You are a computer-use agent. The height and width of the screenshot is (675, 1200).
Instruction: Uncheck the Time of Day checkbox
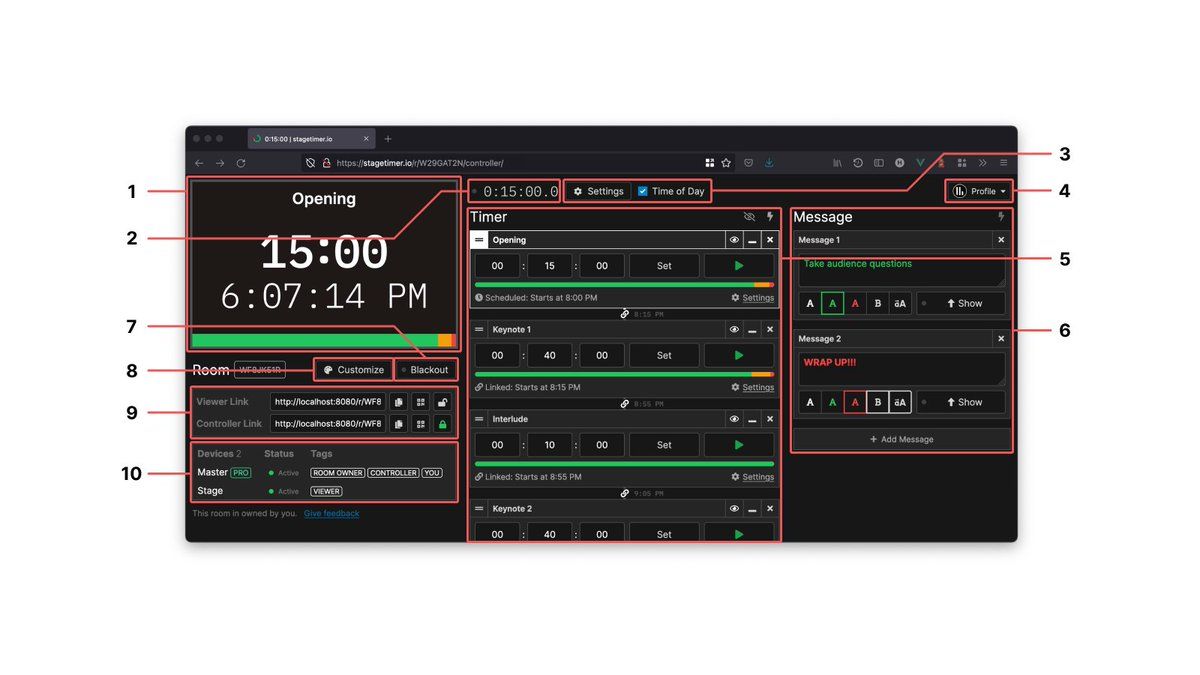(x=643, y=191)
